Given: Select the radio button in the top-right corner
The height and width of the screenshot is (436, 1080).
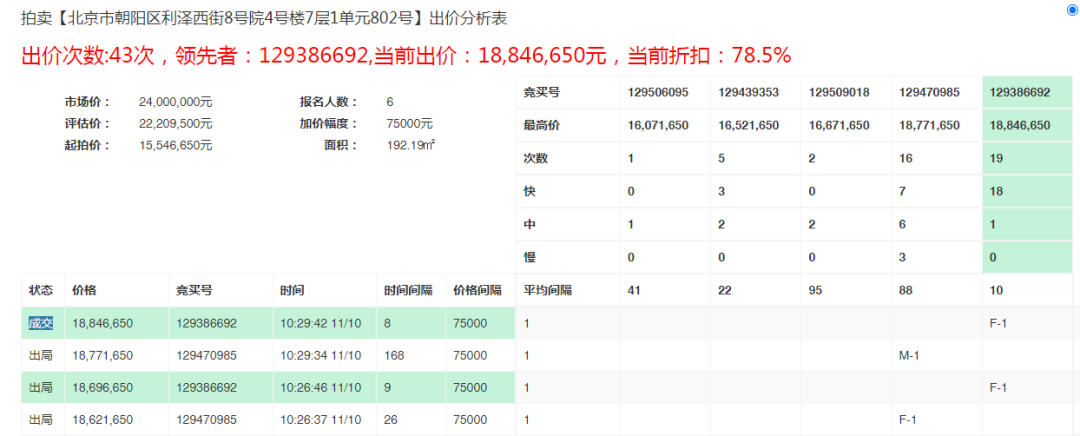Looking at the screenshot, I should pos(1073,10).
